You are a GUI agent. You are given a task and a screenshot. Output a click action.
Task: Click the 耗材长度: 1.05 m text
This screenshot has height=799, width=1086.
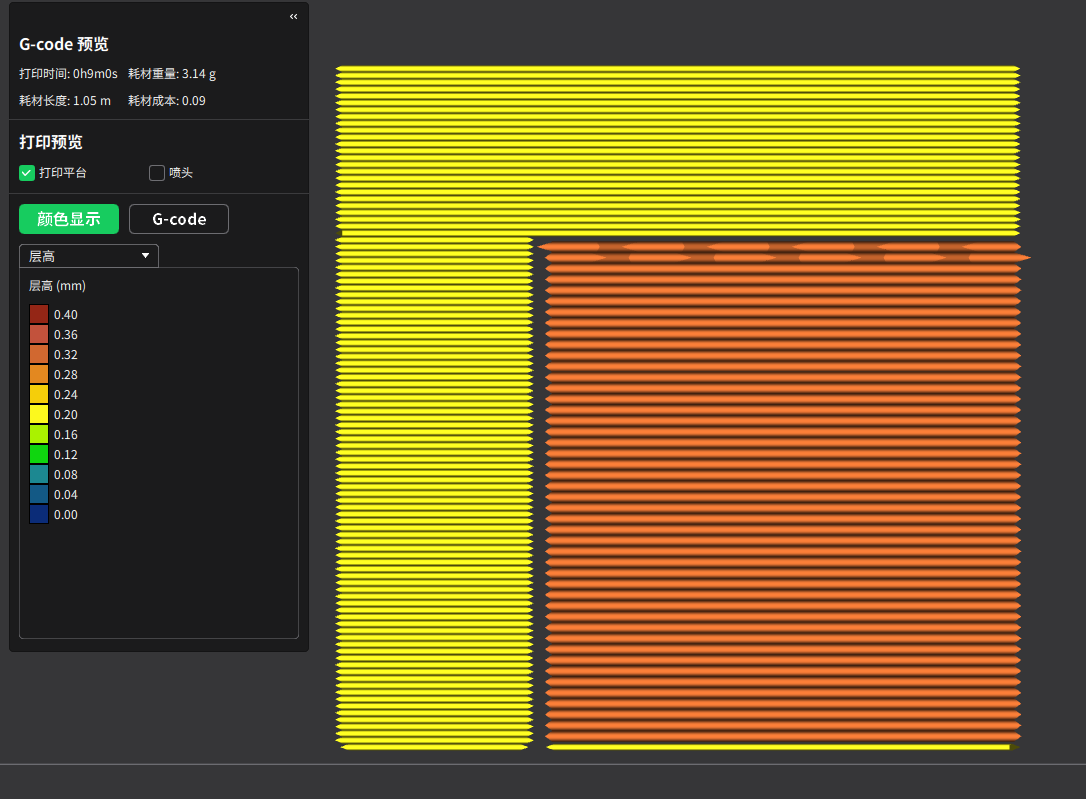65,101
